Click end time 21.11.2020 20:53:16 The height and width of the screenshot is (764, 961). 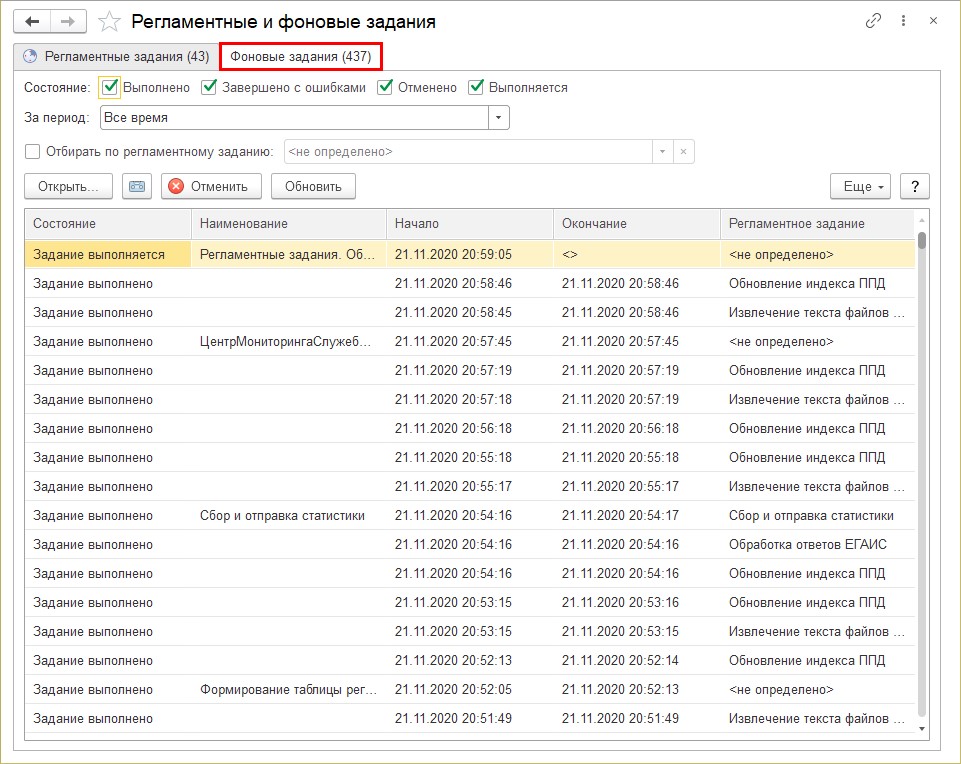620,602
